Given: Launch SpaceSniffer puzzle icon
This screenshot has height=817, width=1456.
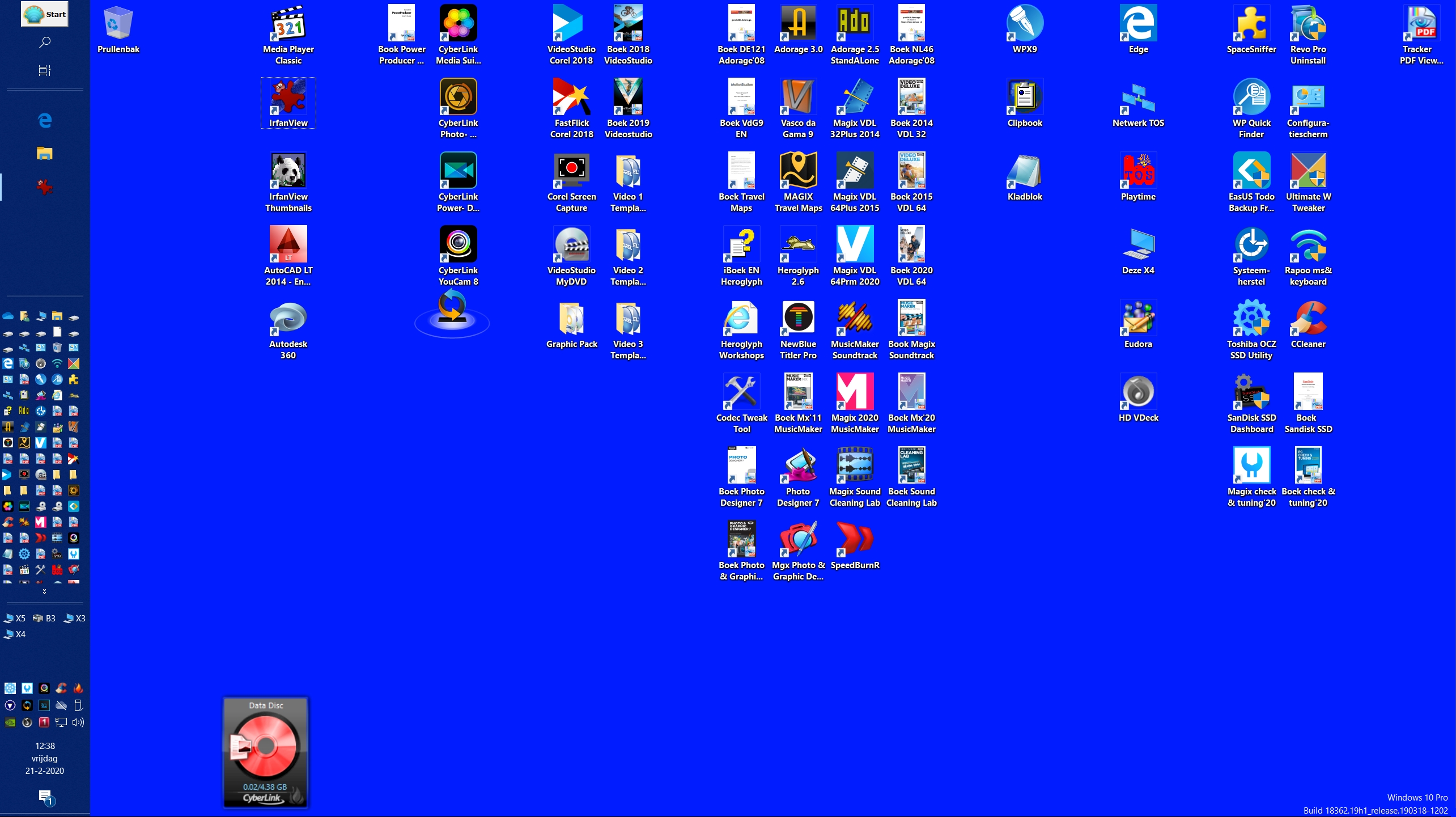Looking at the screenshot, I should (x=1251, y=30).
